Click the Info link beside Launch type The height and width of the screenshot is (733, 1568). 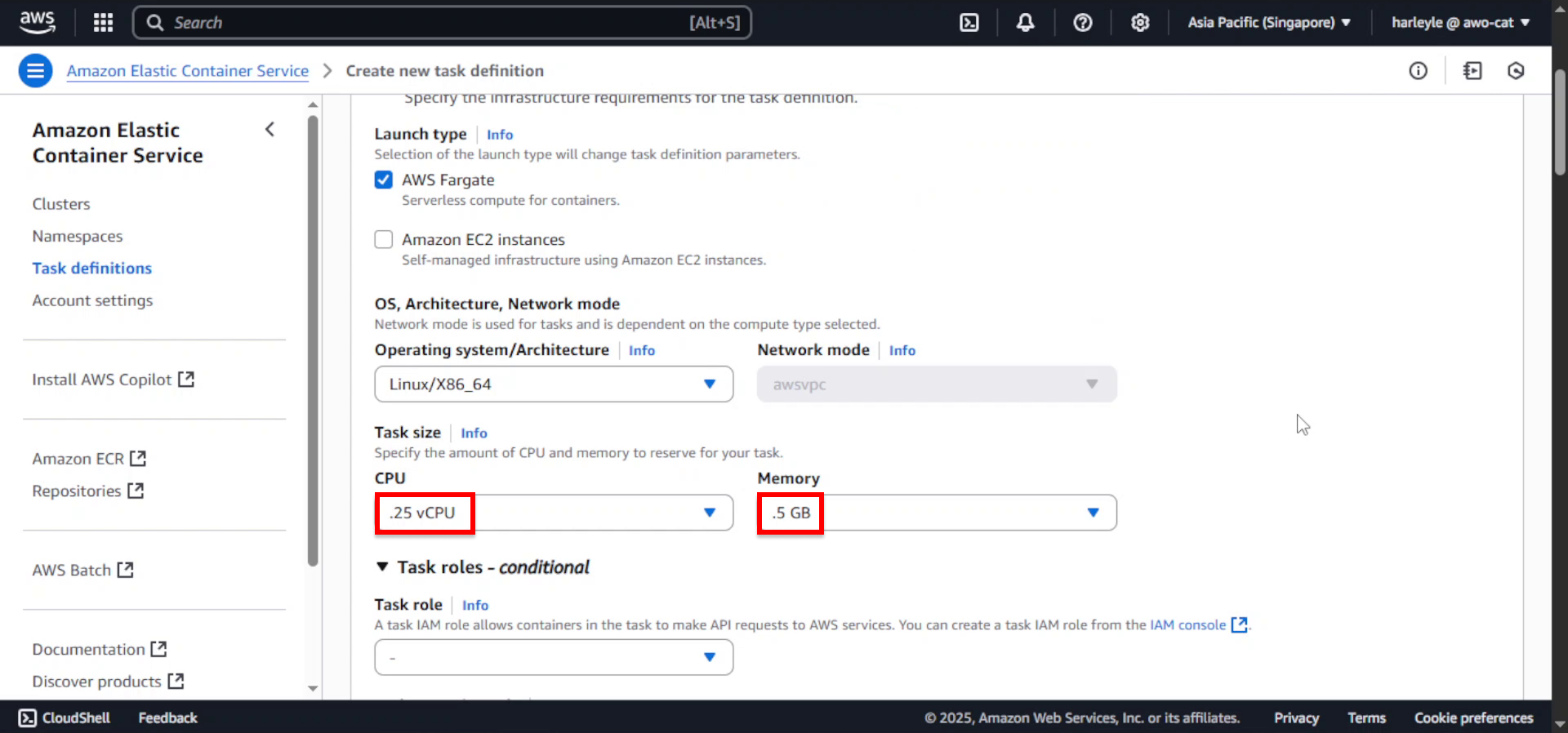[500, 135]
